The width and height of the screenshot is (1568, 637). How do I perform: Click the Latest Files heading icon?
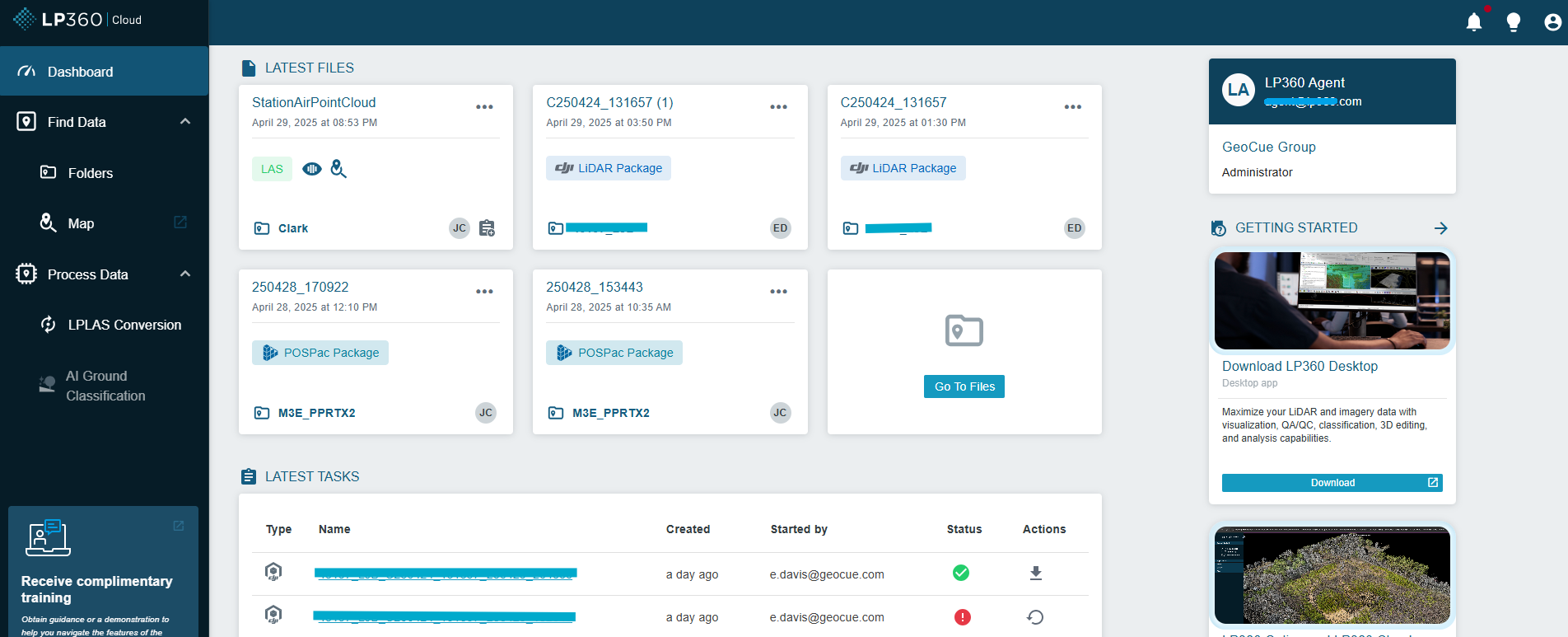249,68
